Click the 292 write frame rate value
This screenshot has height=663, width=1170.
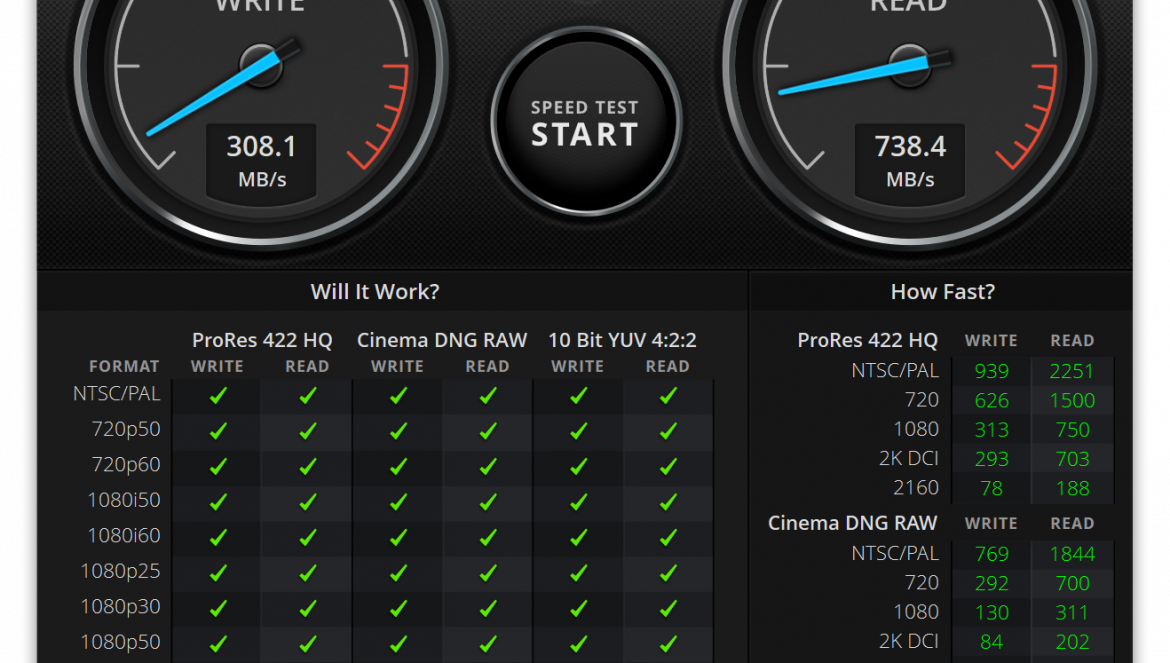pos(992,583)
